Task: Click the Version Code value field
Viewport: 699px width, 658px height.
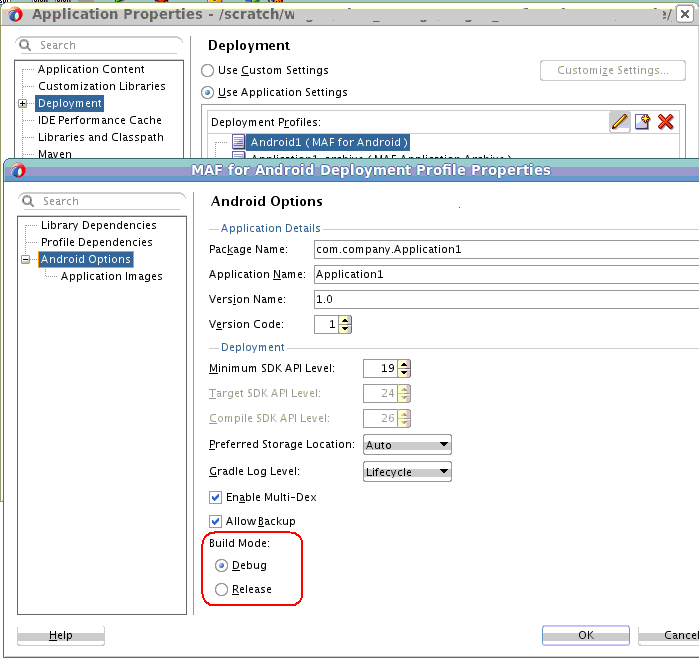Action: pyautogui.click(x=327, y=325)
